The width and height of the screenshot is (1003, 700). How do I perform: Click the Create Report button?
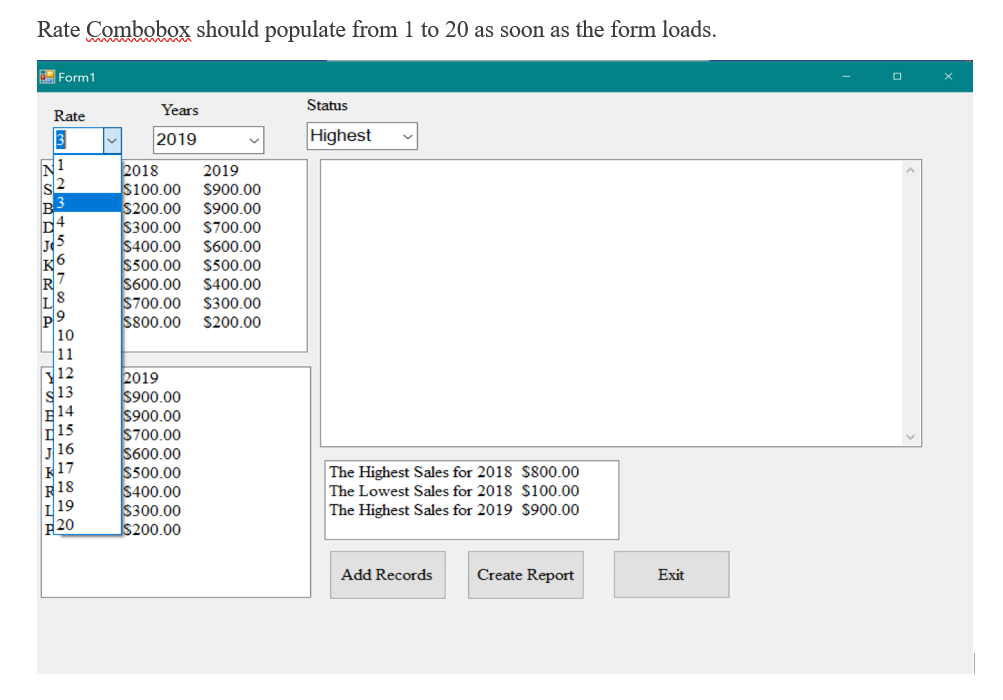pyautogui.click(x=525, y=574)
